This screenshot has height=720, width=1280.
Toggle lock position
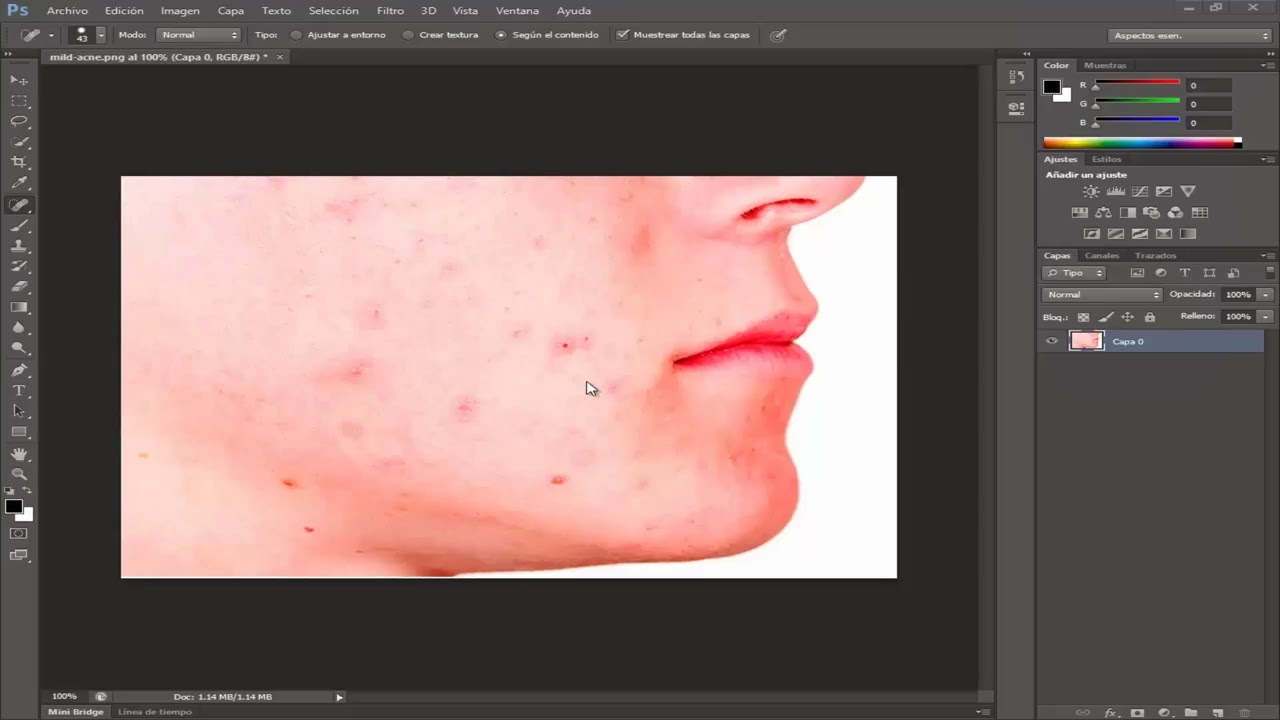pyautogui.click(x=1127, y=317)
